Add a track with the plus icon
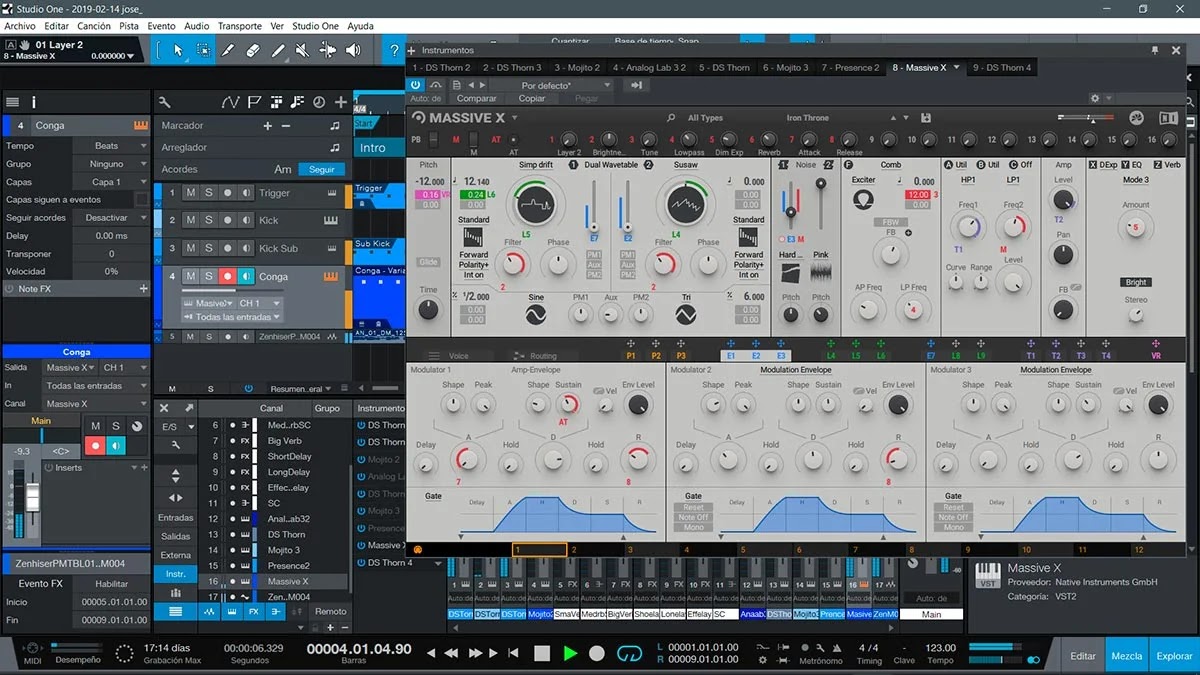Screen dimensions: 1200x675 (x=341, y=102)
